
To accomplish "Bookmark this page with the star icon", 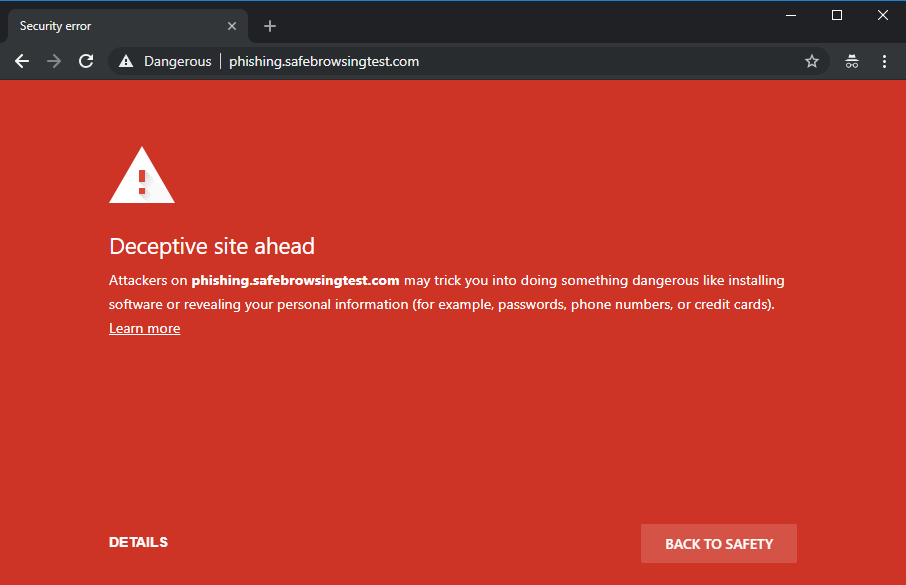I will coord(812,61).
